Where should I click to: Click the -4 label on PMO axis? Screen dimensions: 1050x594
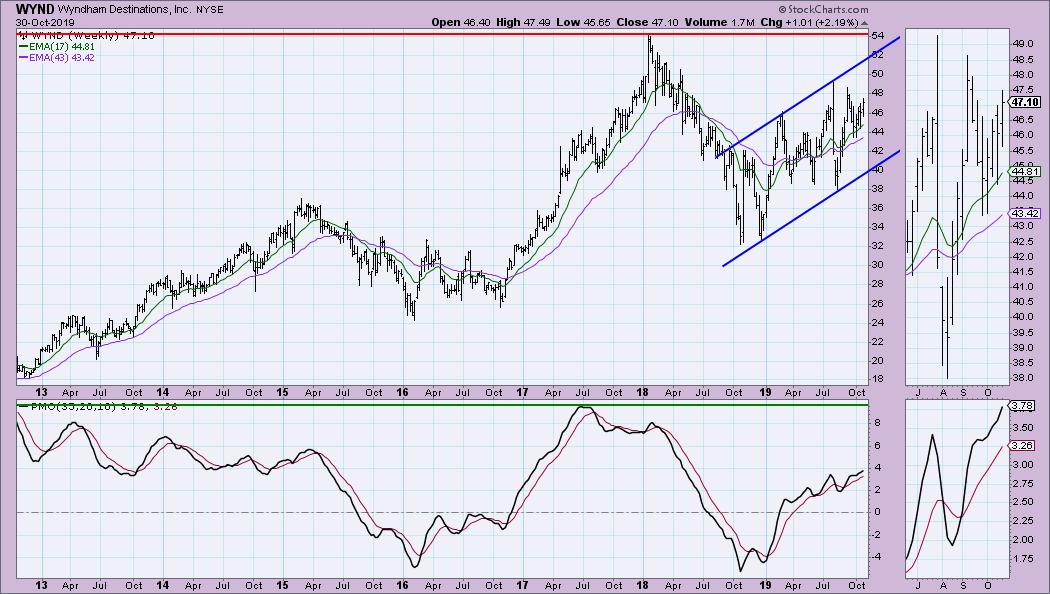coord(877,557)
